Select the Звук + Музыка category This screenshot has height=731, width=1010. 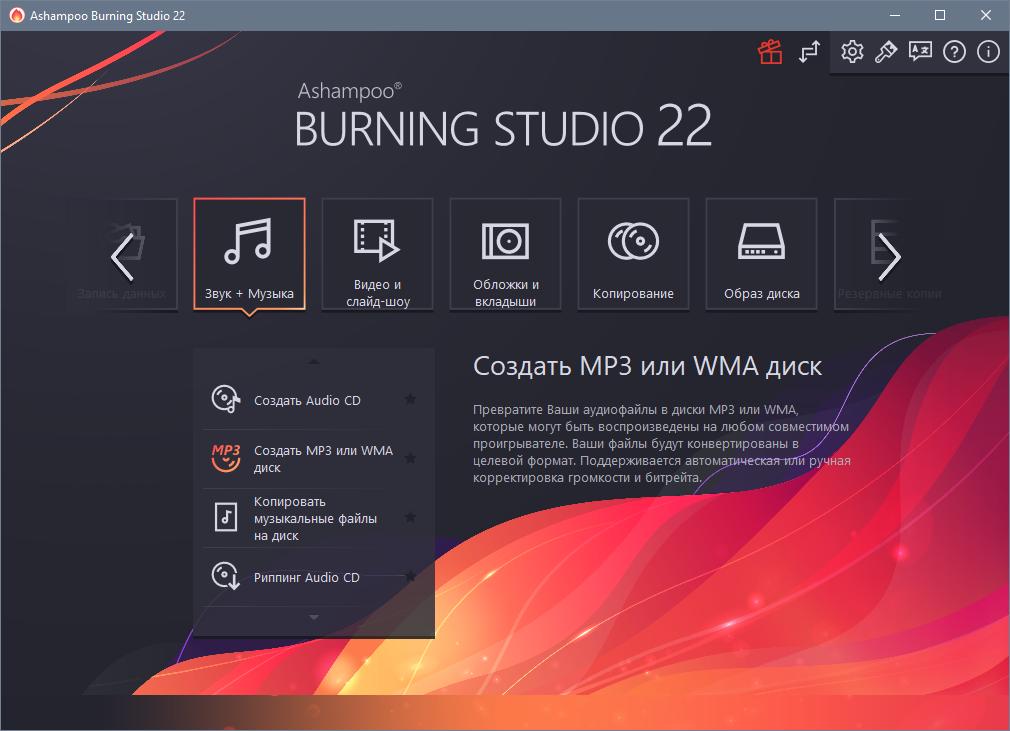(249, 254)
